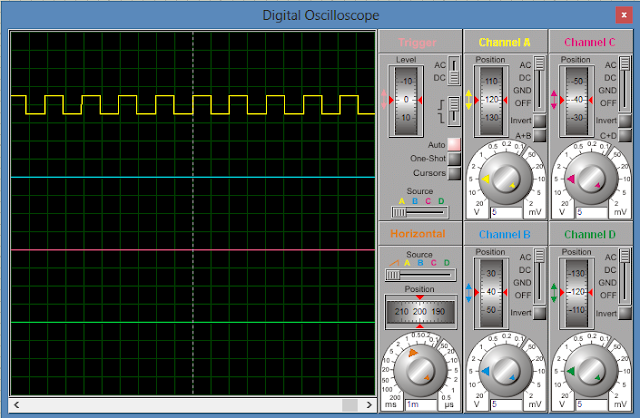This screenshot has height=418, width=640.
Task: Click the Trigger Source selector slider
Action: [x=420, y=212]
